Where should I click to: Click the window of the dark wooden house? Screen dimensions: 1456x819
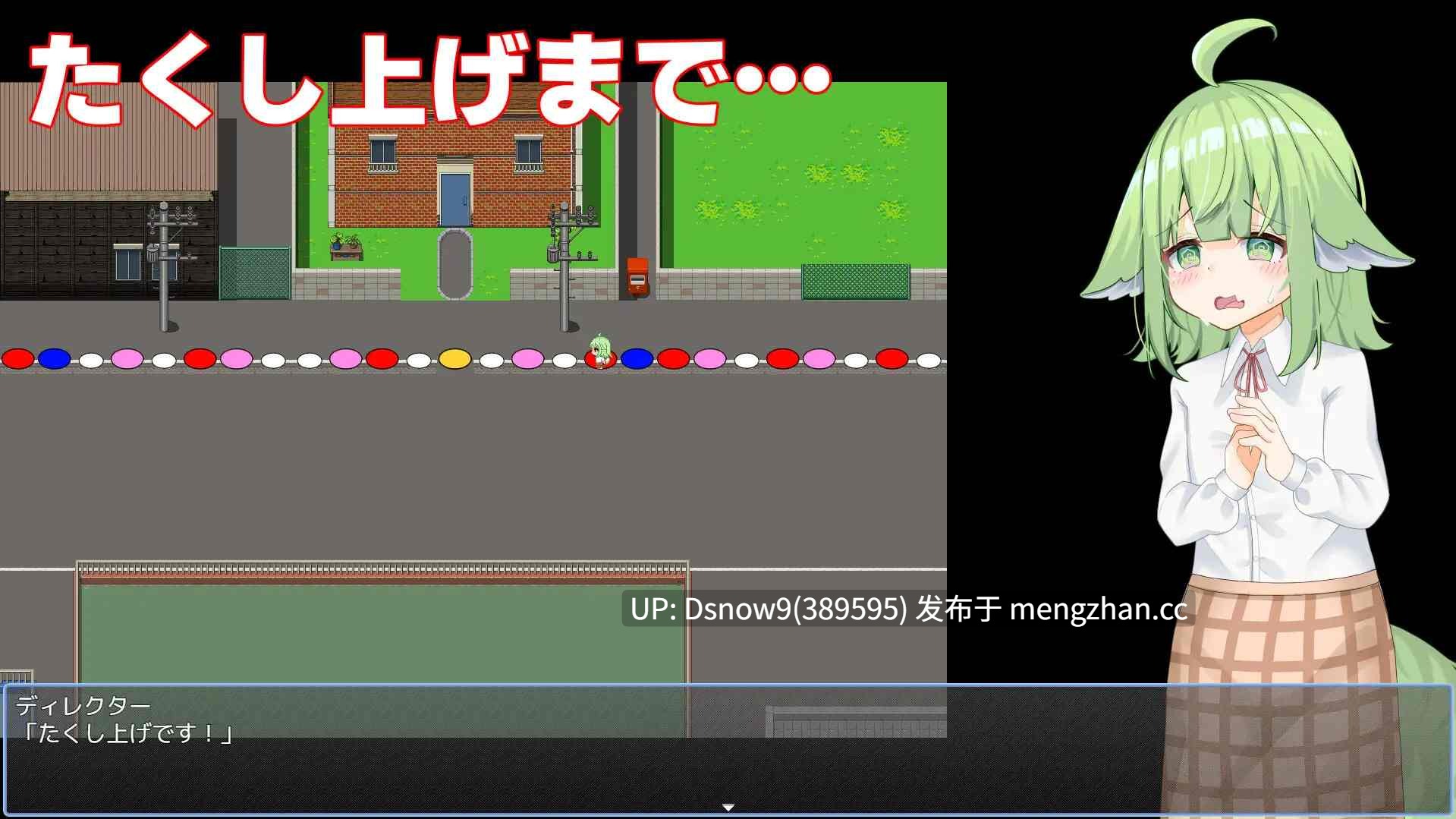point(129,263)
